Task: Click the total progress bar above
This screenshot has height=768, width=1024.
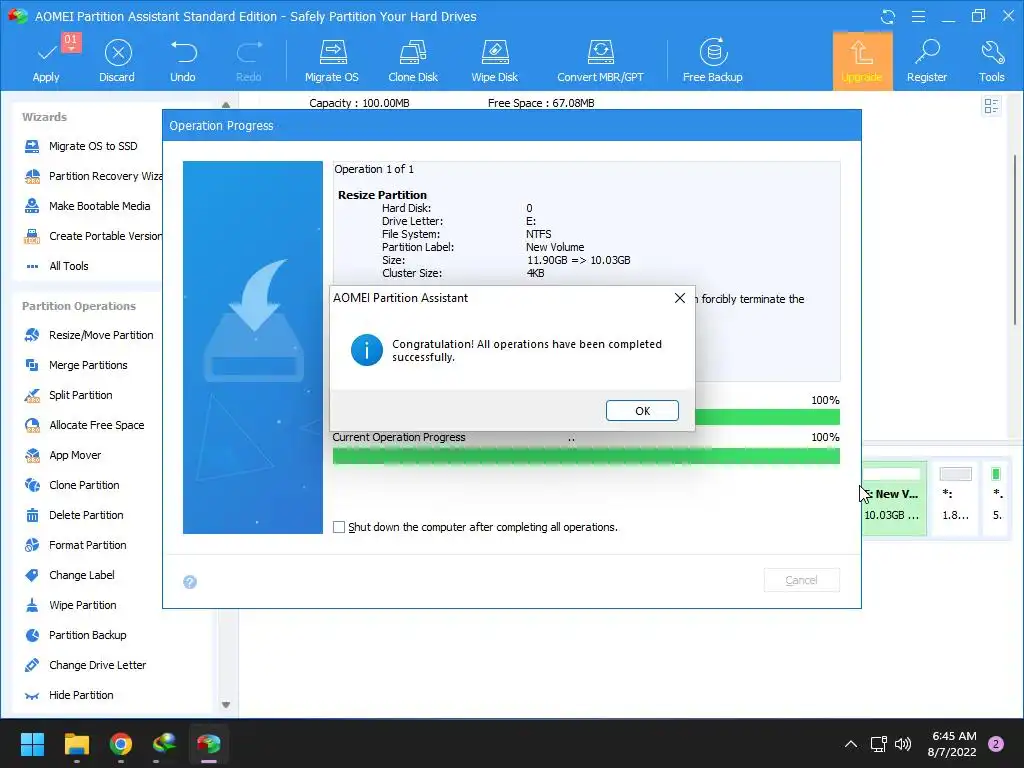Action: point(767,417)
